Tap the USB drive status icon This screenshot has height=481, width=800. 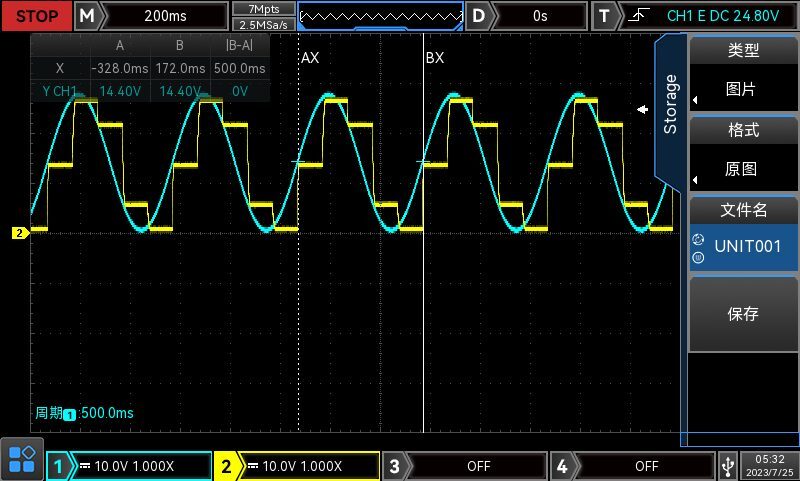click(x=728, y=466)
